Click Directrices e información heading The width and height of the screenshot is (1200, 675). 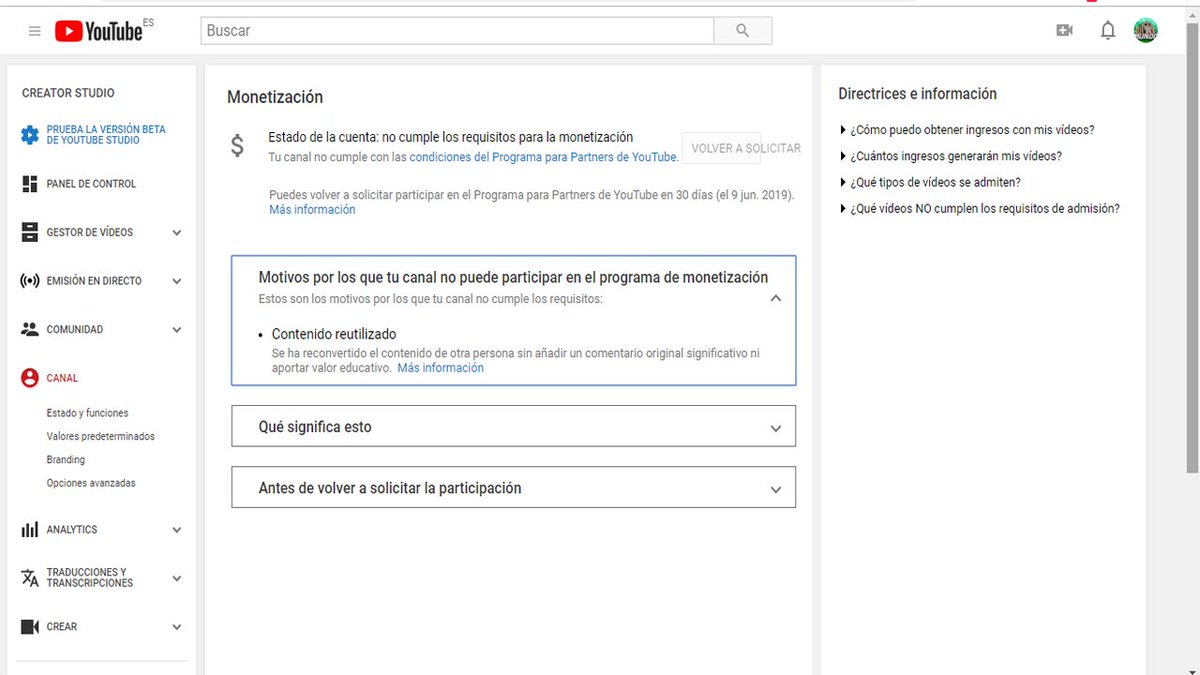pos(917,94)
